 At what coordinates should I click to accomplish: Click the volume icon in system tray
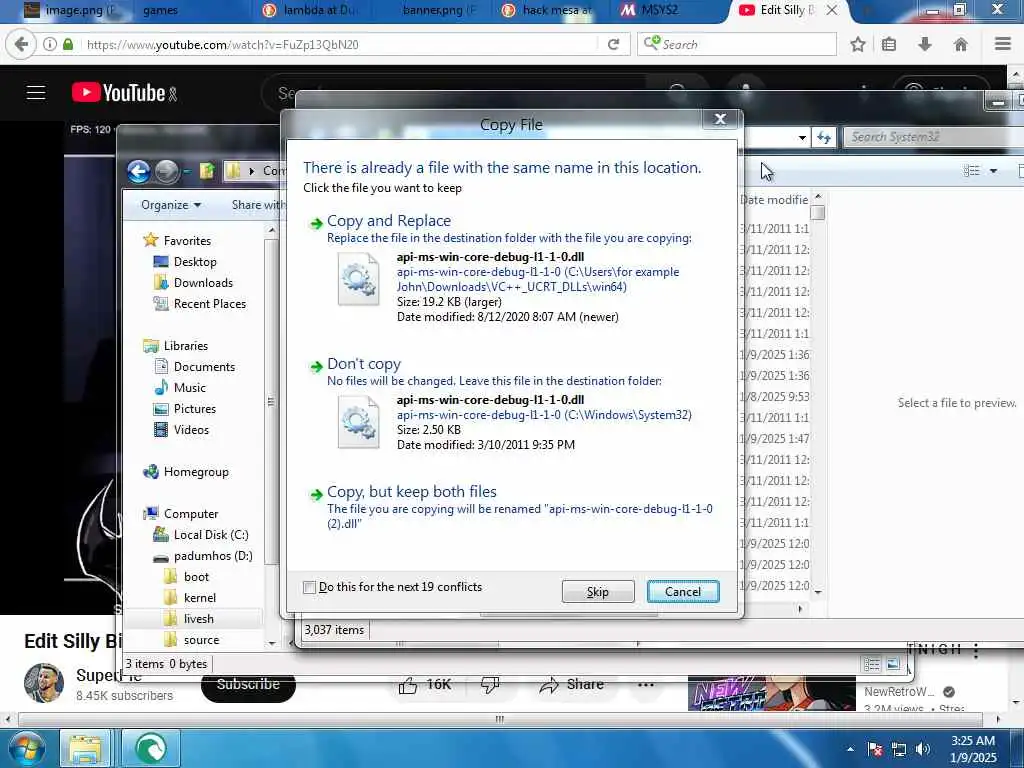pyautogui.click(x=923, y=750)
